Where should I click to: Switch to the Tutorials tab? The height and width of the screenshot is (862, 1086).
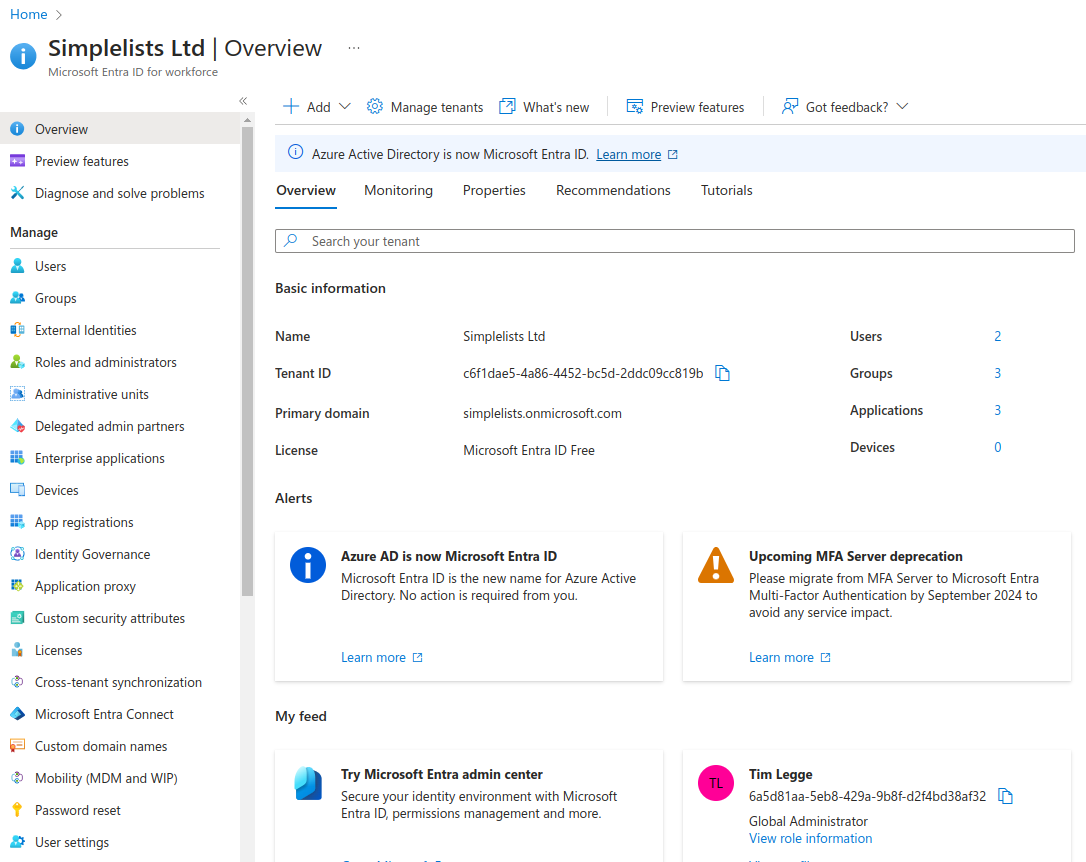(727, 190)
